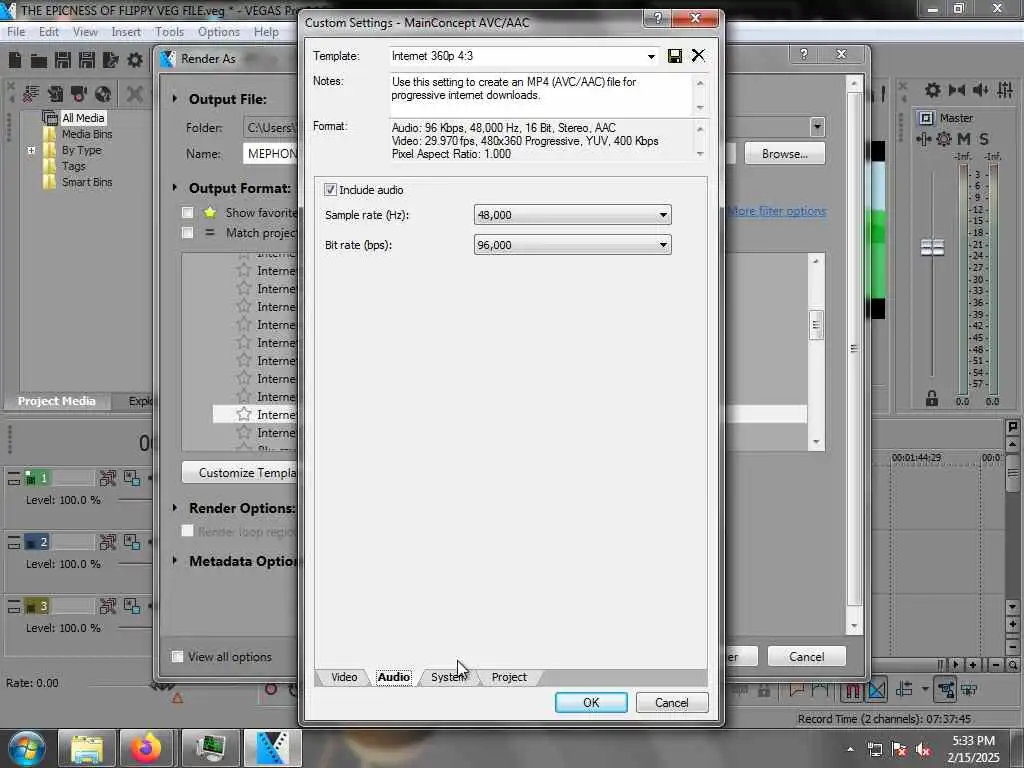Viewport: 1024px width, 768px height.
Task: Click VEGAS Pro taskbar icon
Action: (272, 748)
